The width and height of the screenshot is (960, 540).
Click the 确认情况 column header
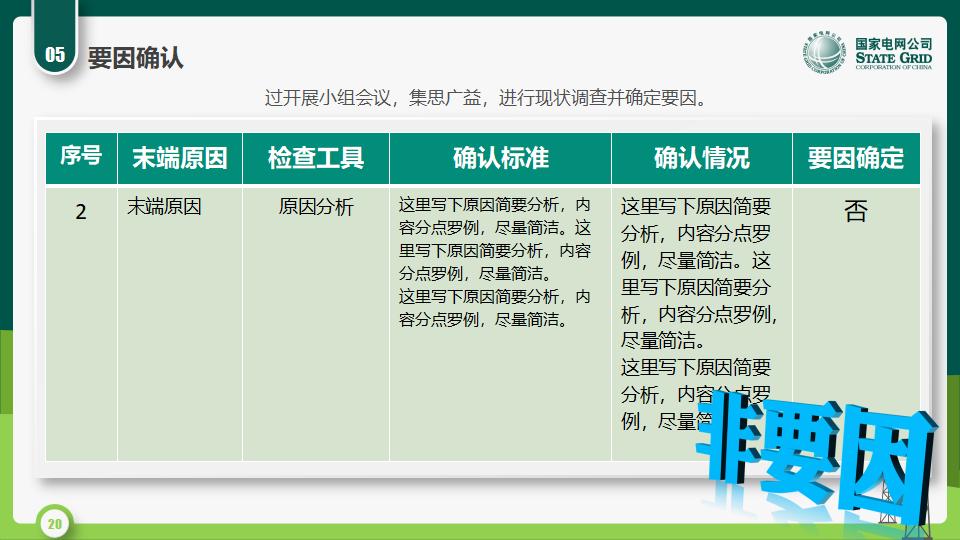(x=702, y=158)
